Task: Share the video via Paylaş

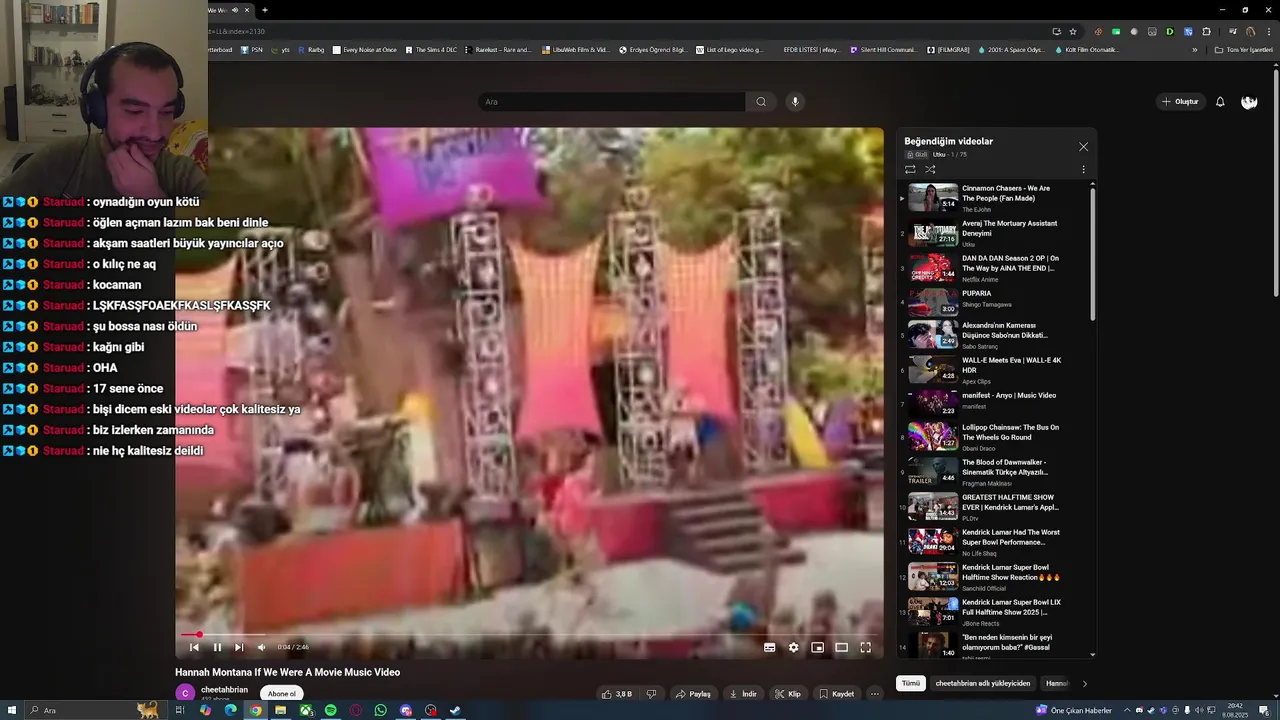Action: pos(694,693)
